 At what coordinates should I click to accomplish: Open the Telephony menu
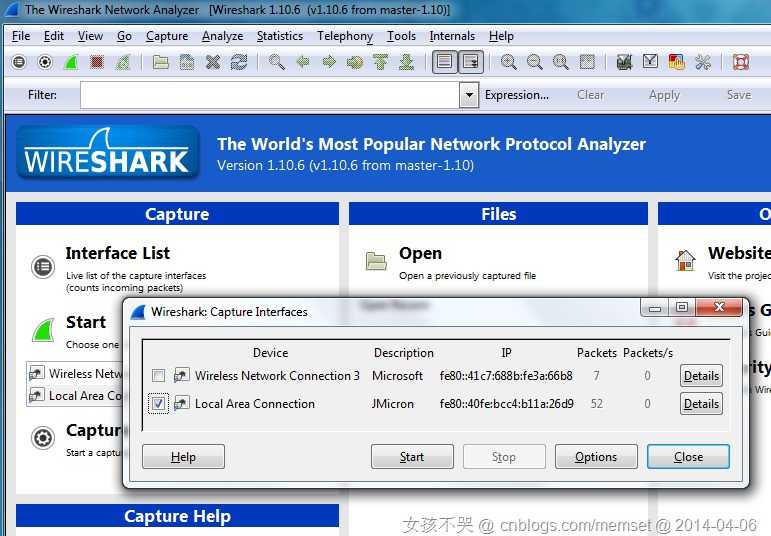pos(345,36)
